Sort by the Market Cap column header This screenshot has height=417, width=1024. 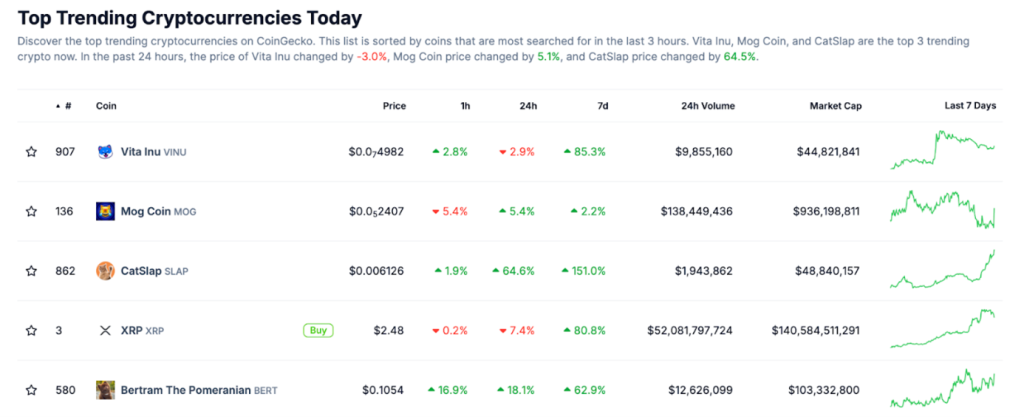(835, 106)
